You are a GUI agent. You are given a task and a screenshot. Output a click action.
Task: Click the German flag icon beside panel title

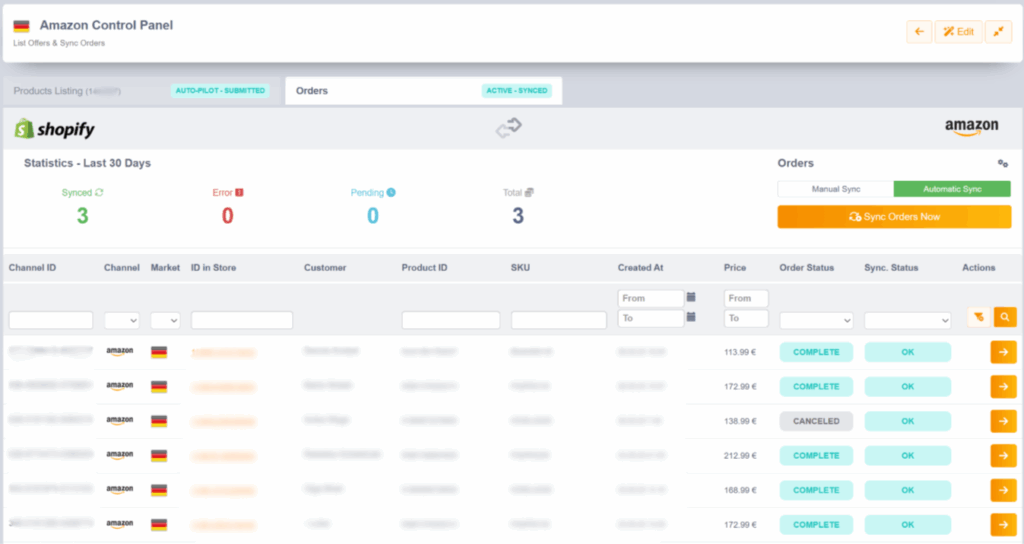(x=22, y=26)
